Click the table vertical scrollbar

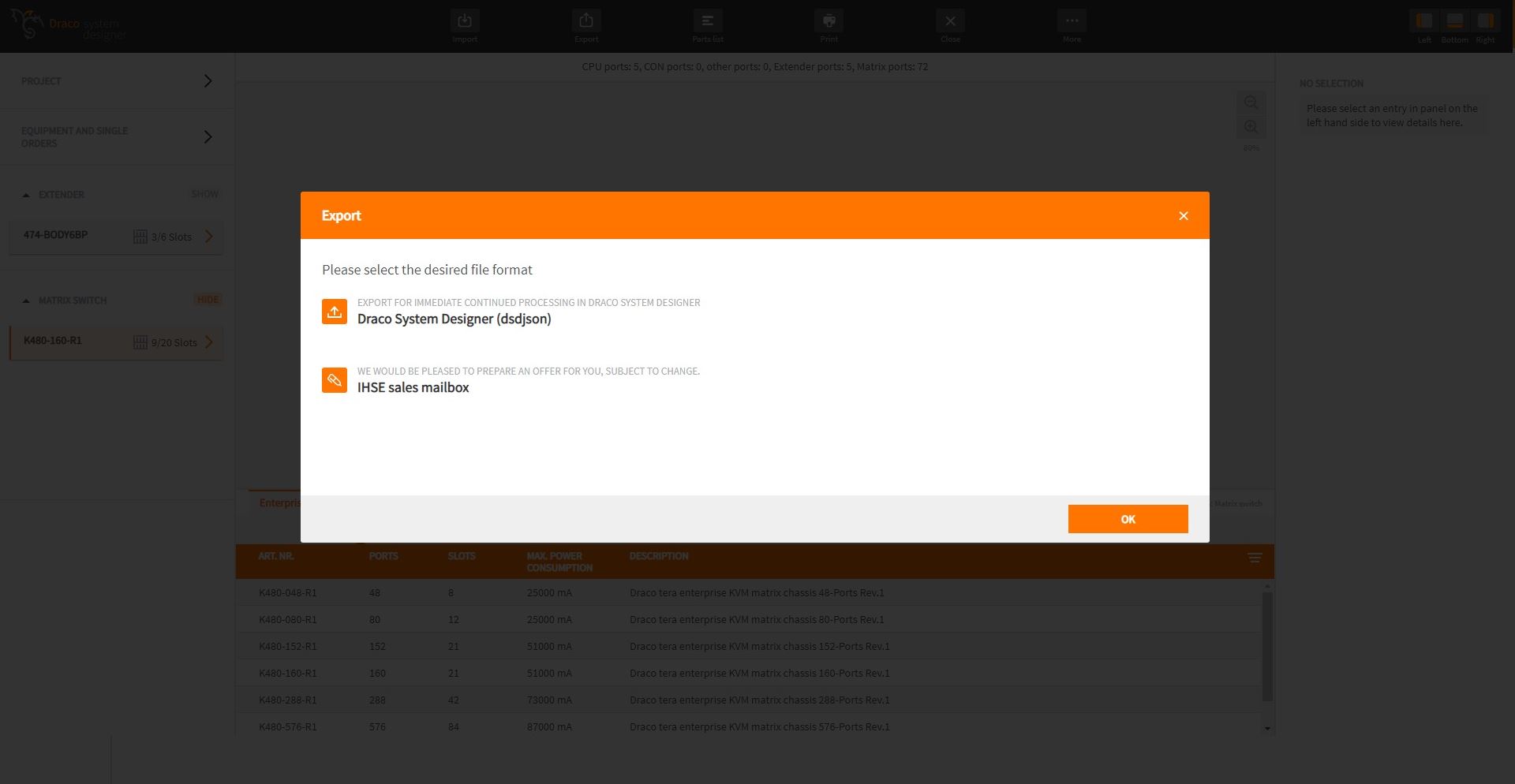[x=1267, y=647]
